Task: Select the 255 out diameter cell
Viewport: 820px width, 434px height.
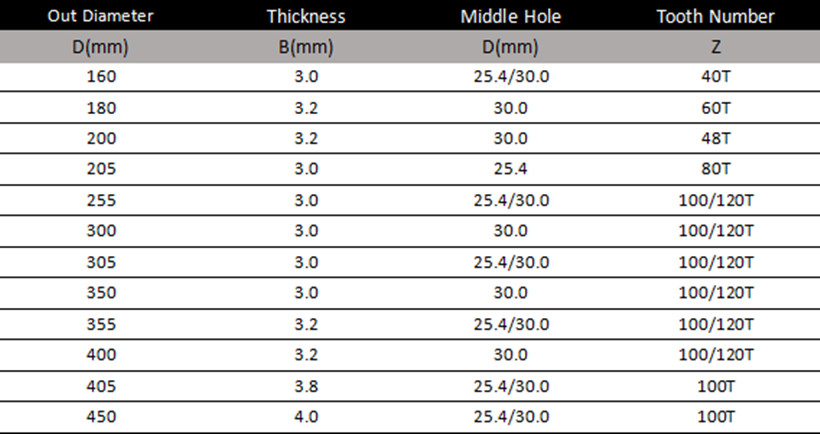Action: point(101,200)
